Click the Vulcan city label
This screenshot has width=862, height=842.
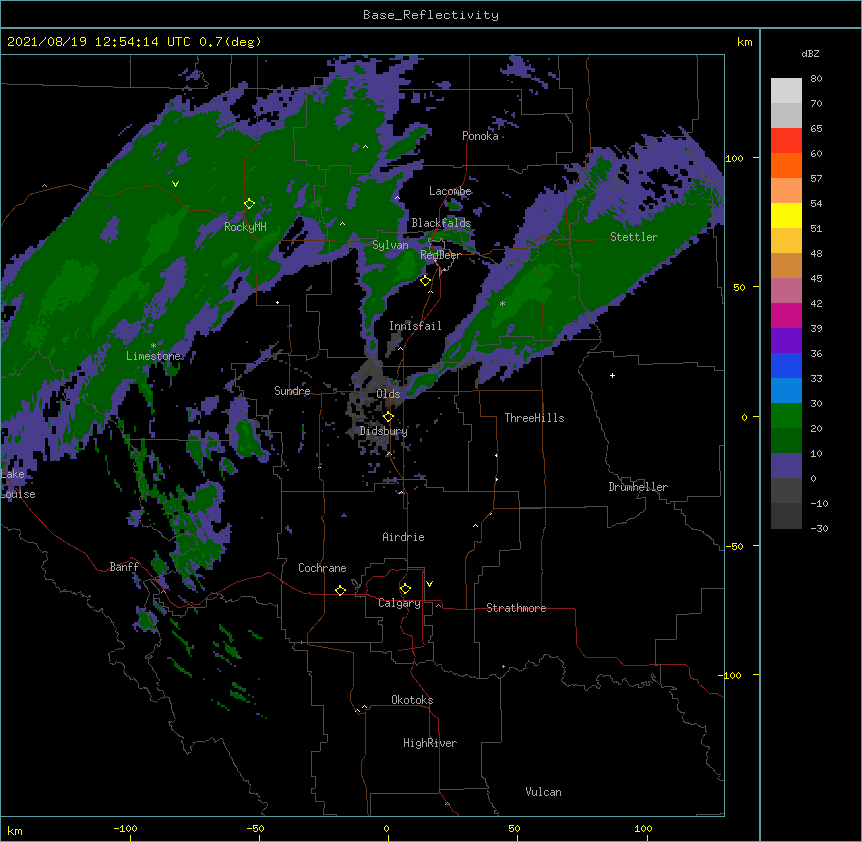point(543,792)
